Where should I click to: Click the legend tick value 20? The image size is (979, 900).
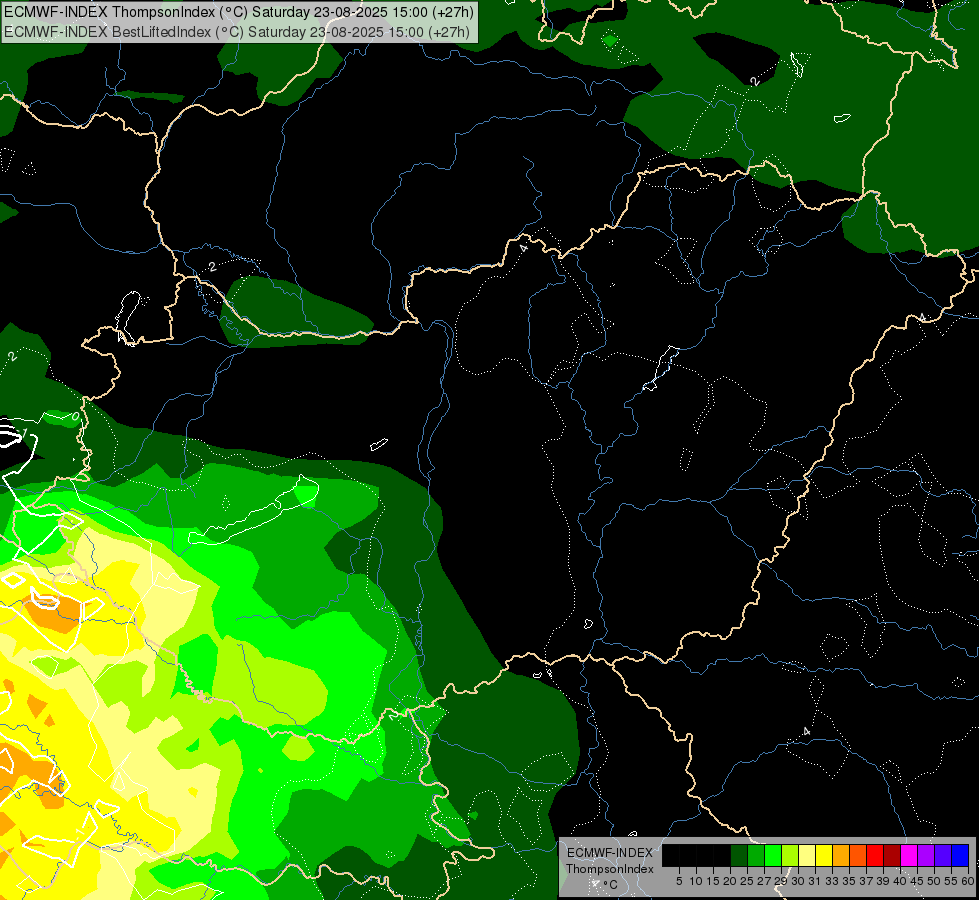click(730, 881)
